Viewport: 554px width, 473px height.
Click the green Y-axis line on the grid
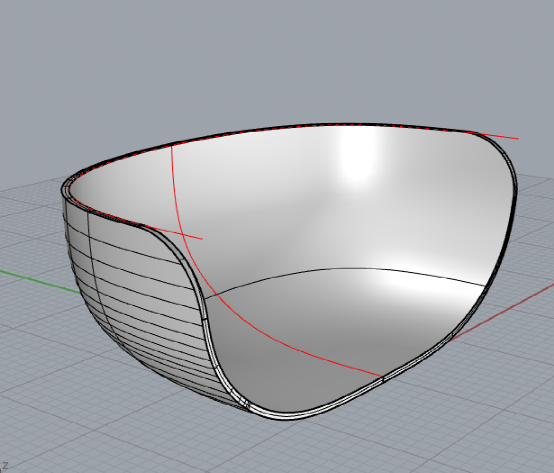[39, 282]
